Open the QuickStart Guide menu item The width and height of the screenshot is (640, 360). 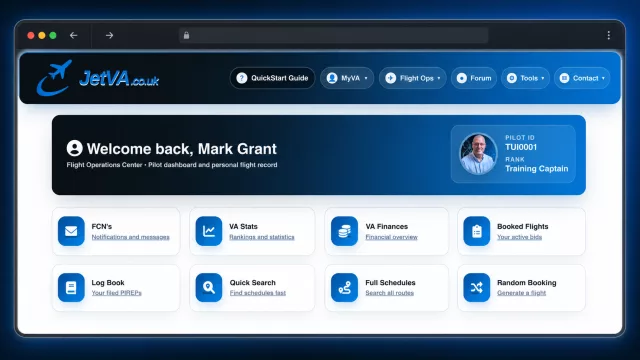[272, 78]
